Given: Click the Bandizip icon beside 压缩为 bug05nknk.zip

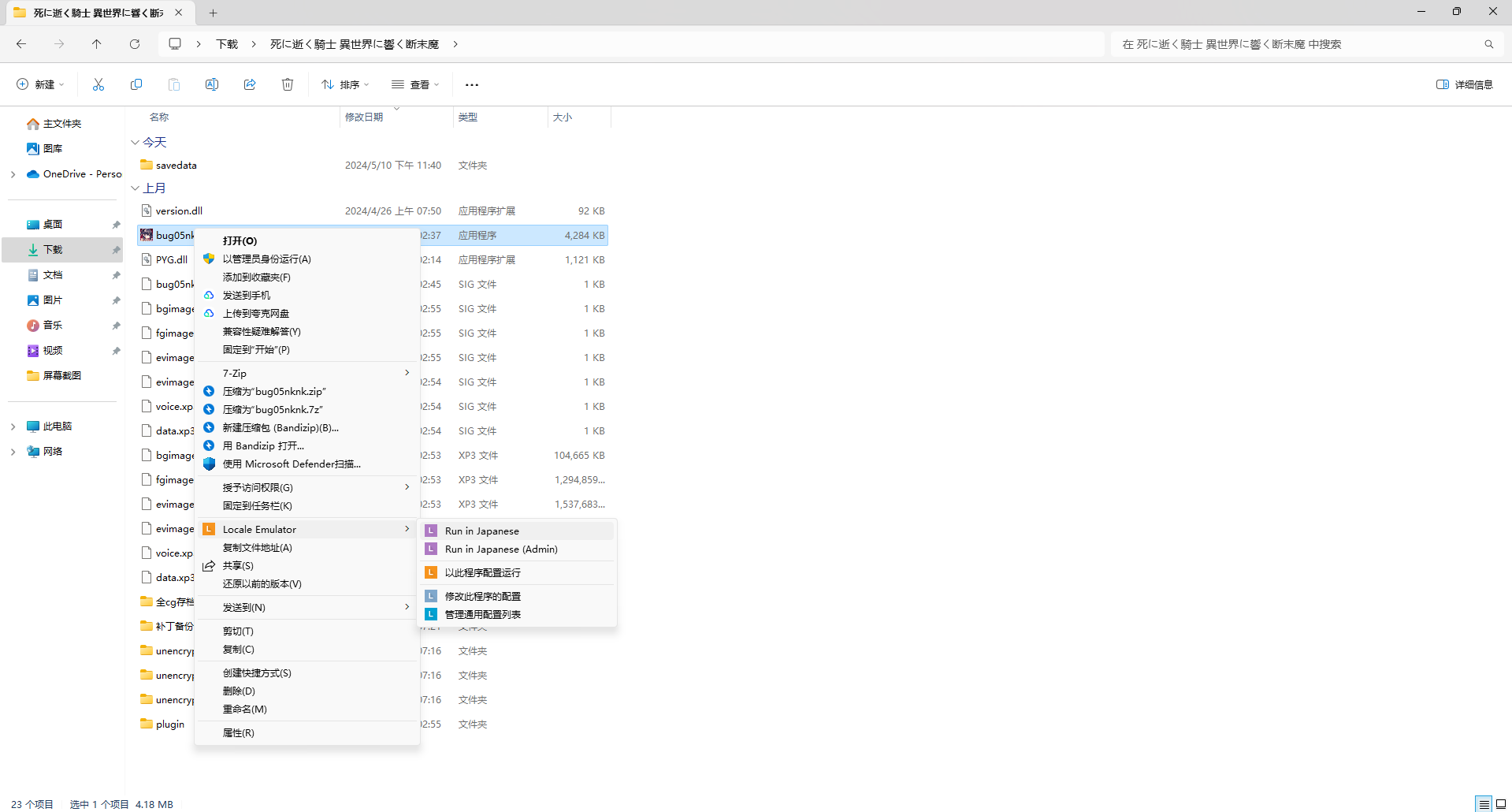Looking at the screenshot, I should click(x=209, y=391).
